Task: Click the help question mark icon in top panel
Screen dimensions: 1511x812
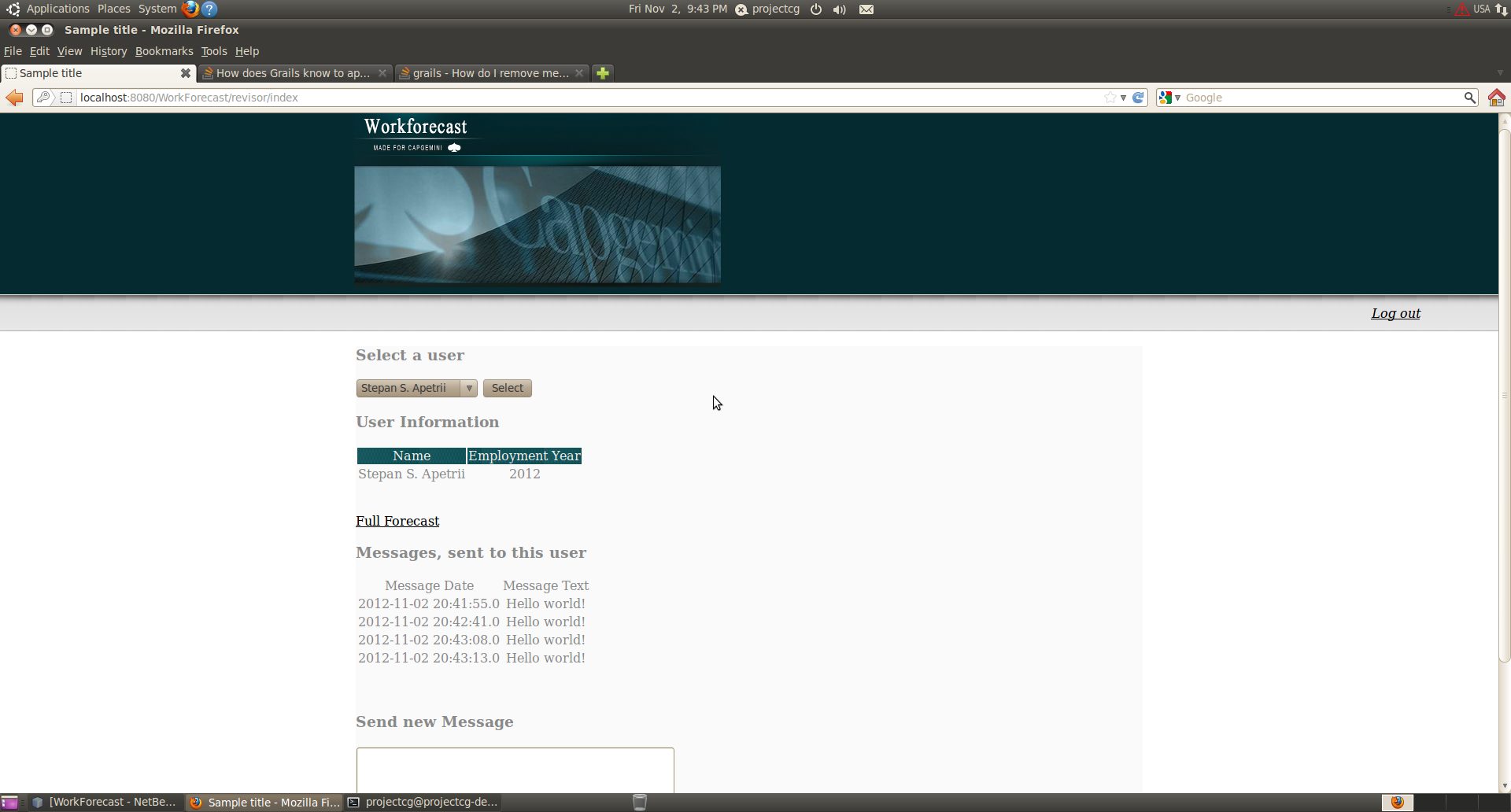Action: pyautogui.click(x=209, y=9)
